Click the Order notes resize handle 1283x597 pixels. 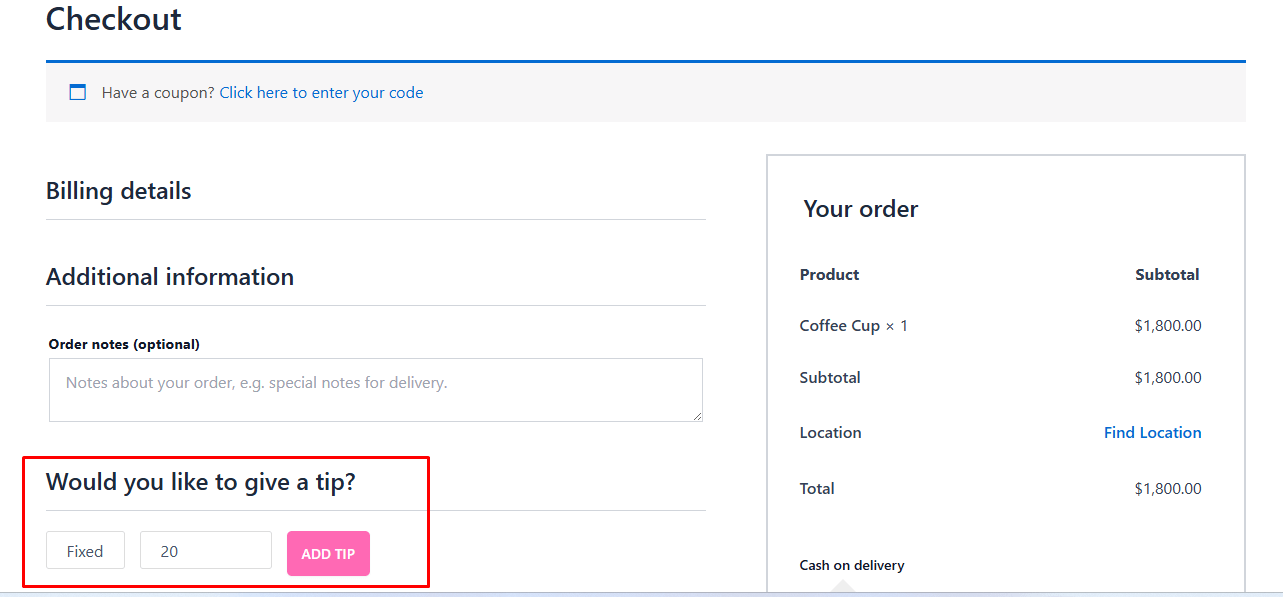pyautogui.click(x=697, y=415)
